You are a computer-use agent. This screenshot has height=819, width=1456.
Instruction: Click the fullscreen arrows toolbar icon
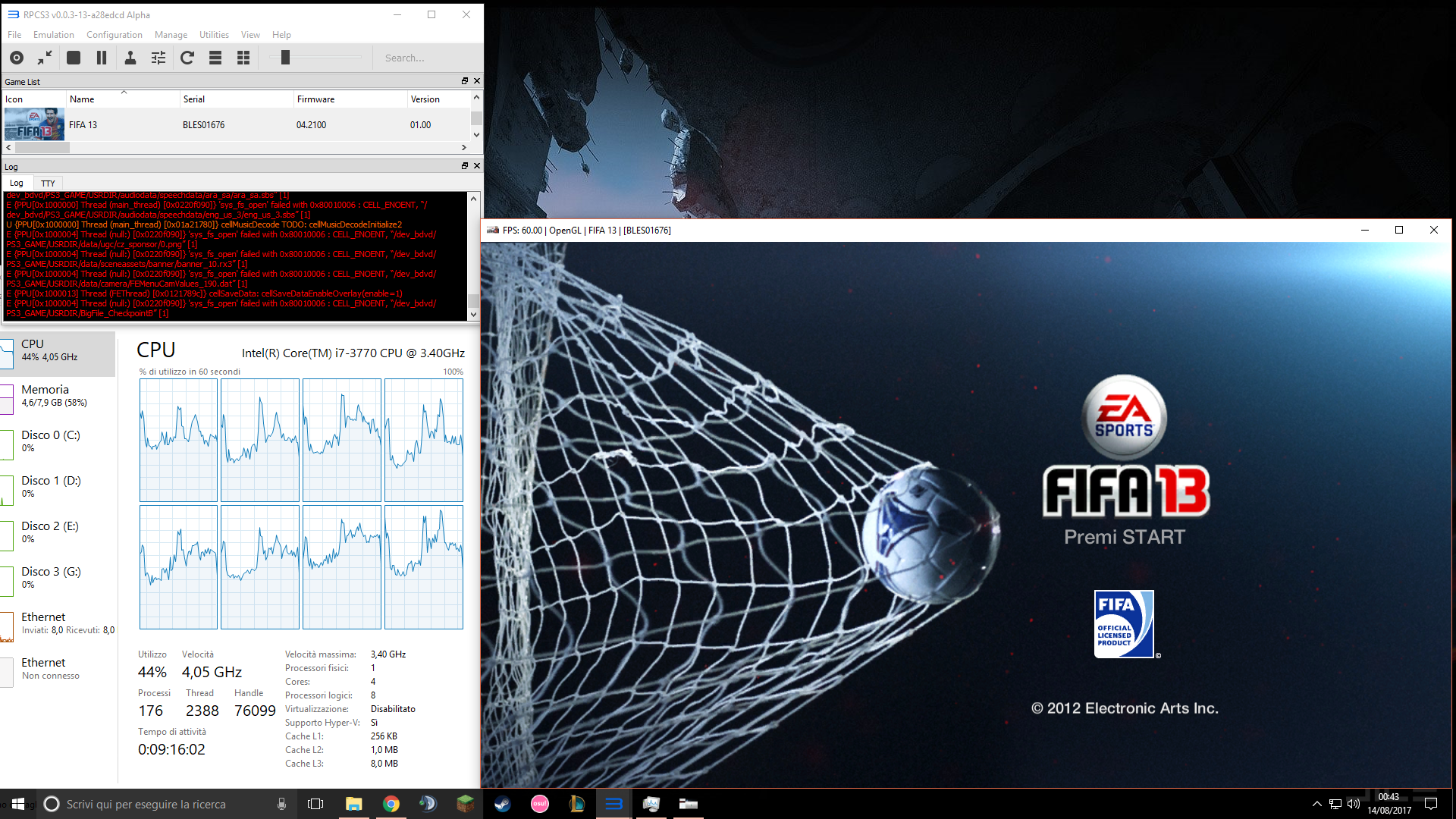[x=45, y=58]
